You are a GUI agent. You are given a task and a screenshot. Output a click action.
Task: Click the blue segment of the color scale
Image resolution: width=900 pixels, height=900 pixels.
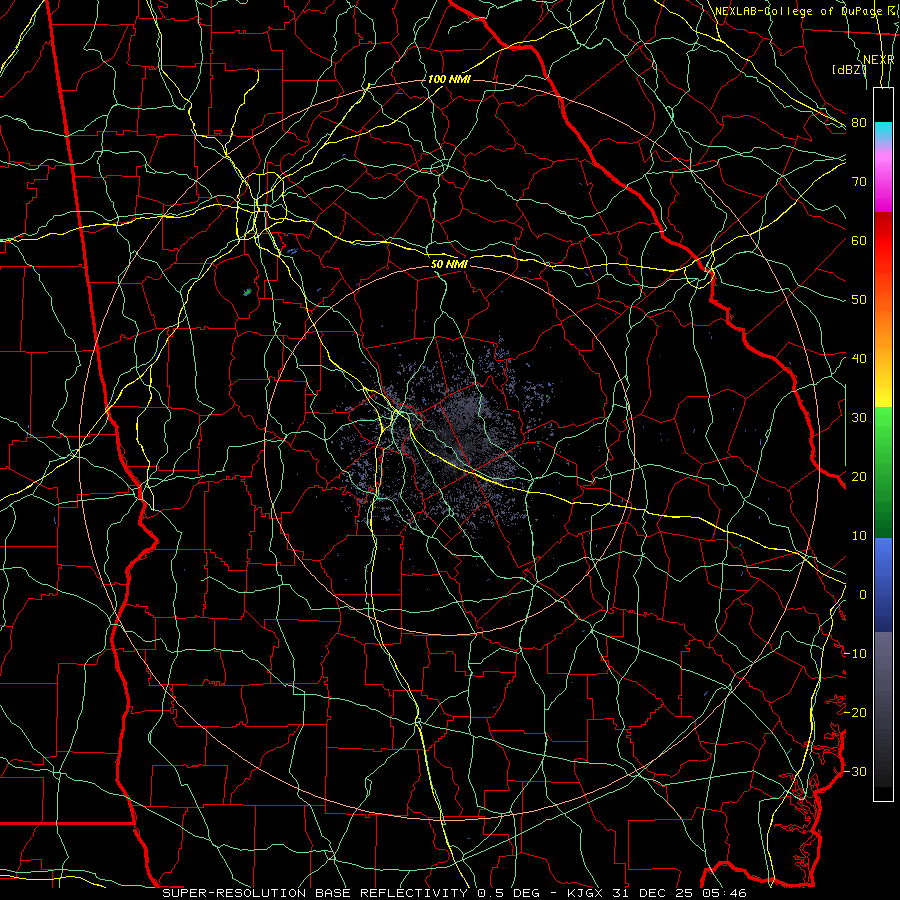tap(883, 584)
